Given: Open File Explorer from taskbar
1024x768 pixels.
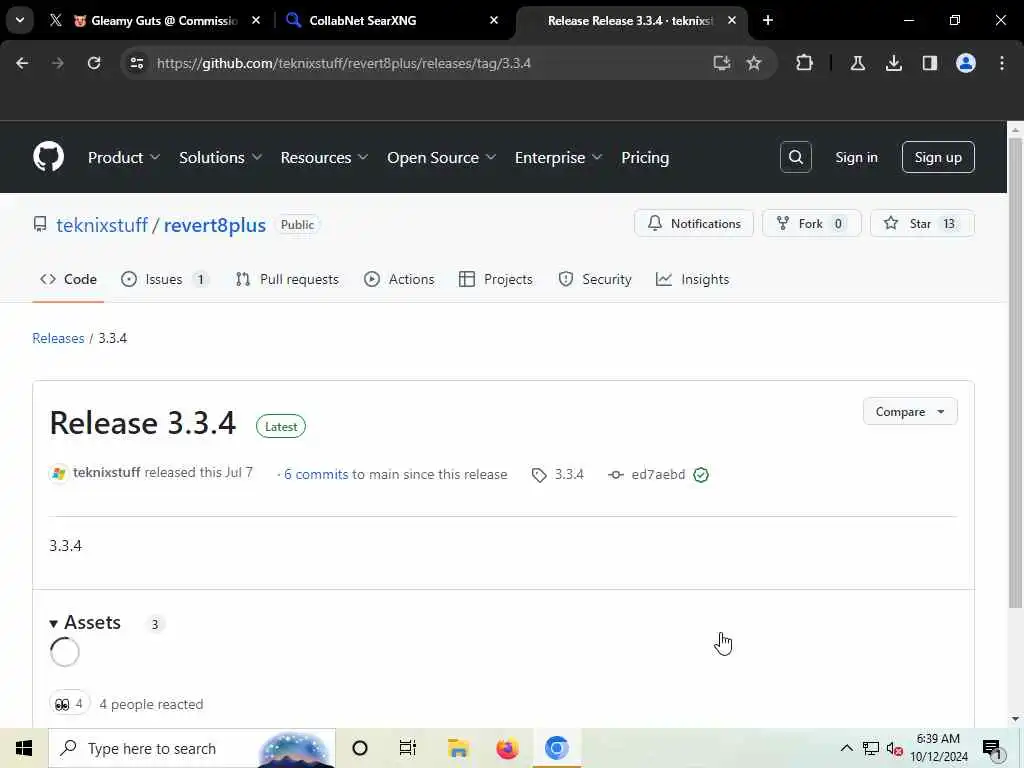Looking at the screenshot, I should click(x=458, y=748).
